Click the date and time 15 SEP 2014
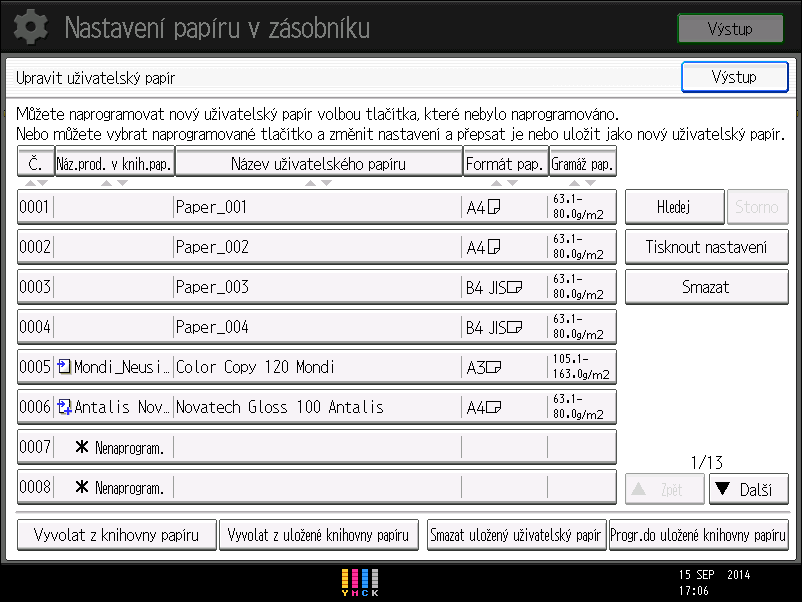Image resolution: width=802 pixels, height=602 pixels. [x=714, y=583]
